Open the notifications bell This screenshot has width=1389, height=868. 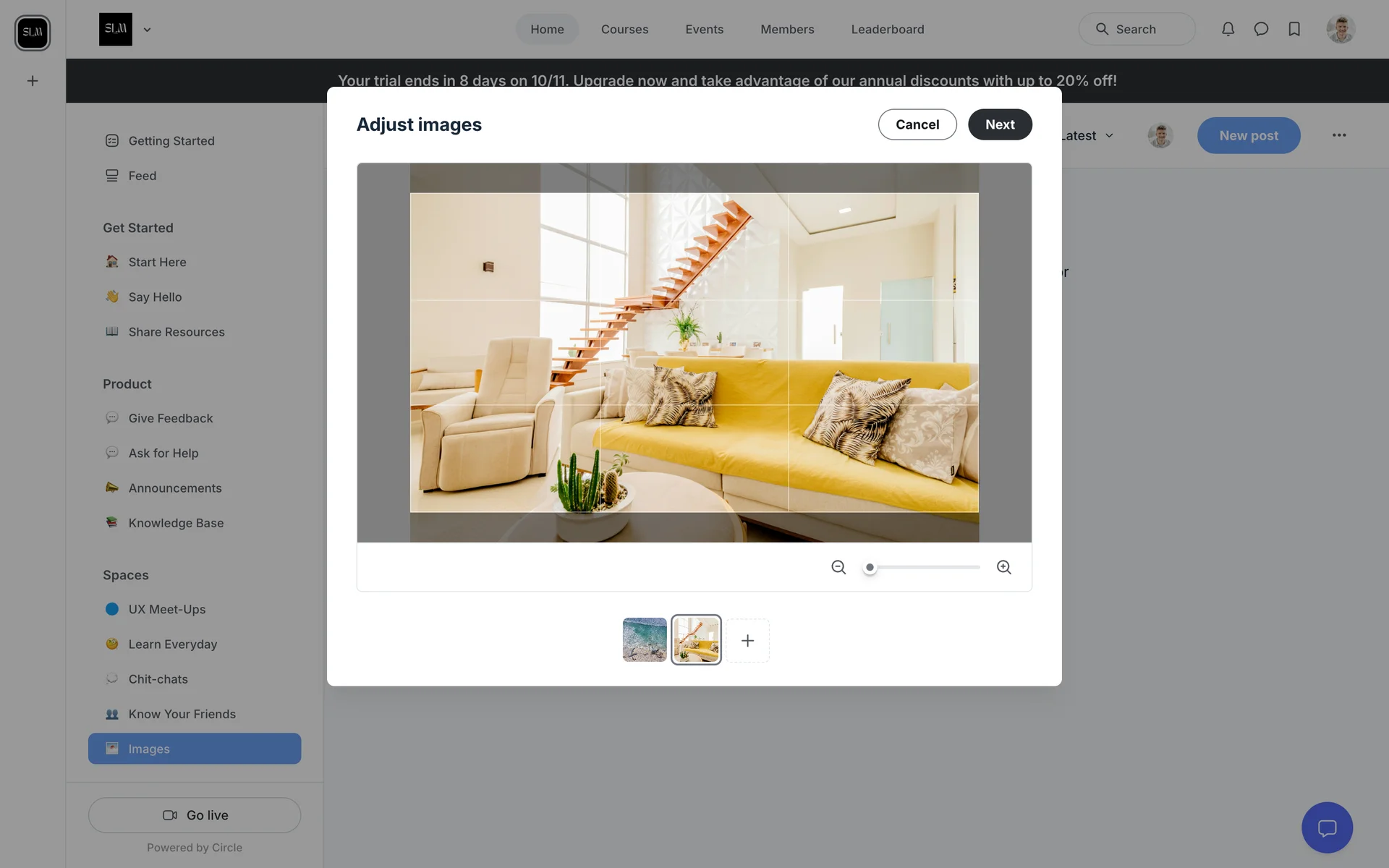(x=1228, y=29)
